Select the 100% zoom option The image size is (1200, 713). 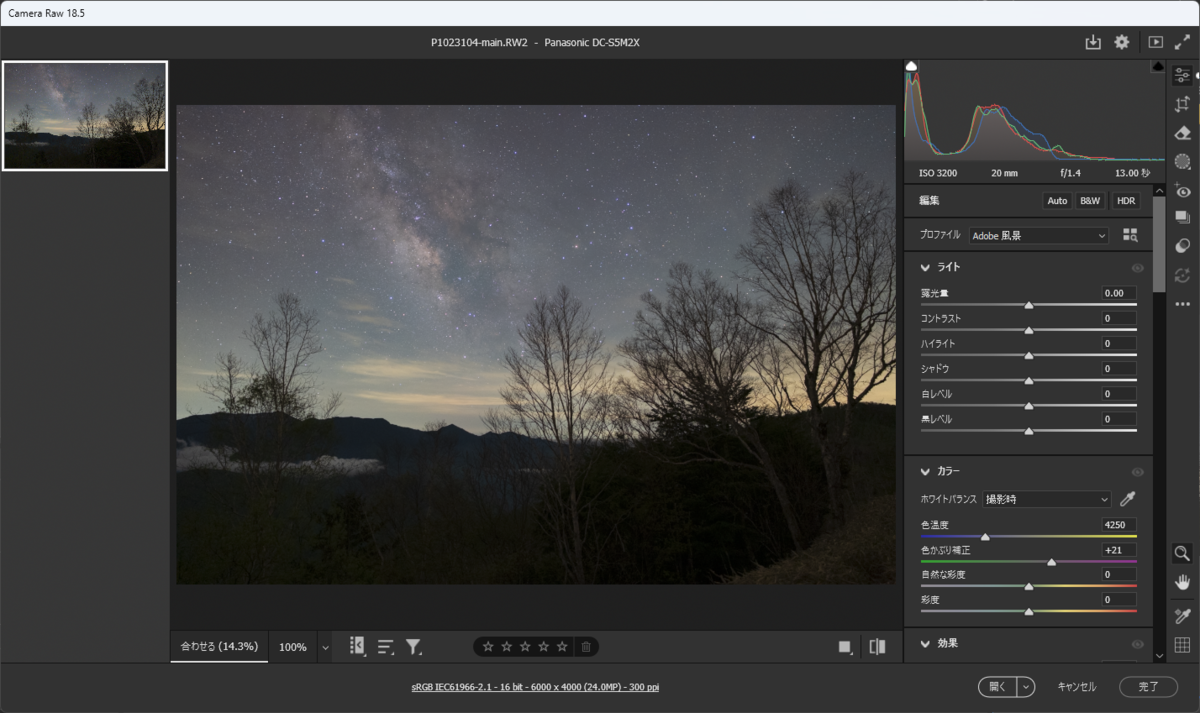pyautogui.click(x=293, y=647)
